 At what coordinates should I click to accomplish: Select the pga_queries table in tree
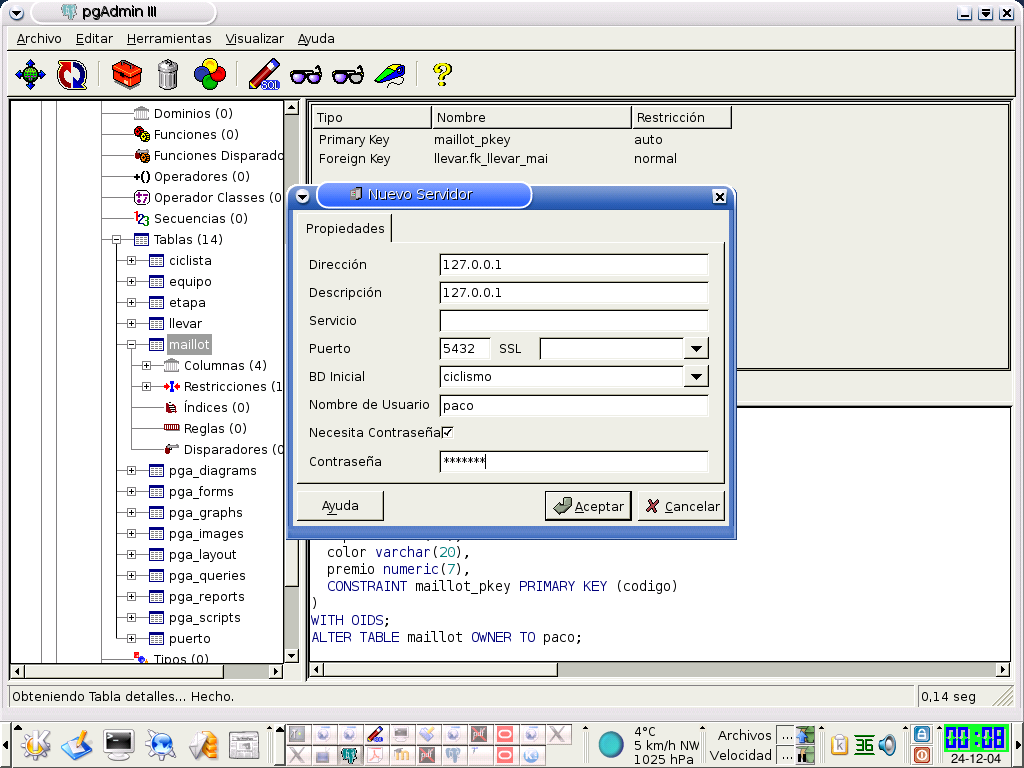click(207, 576)
